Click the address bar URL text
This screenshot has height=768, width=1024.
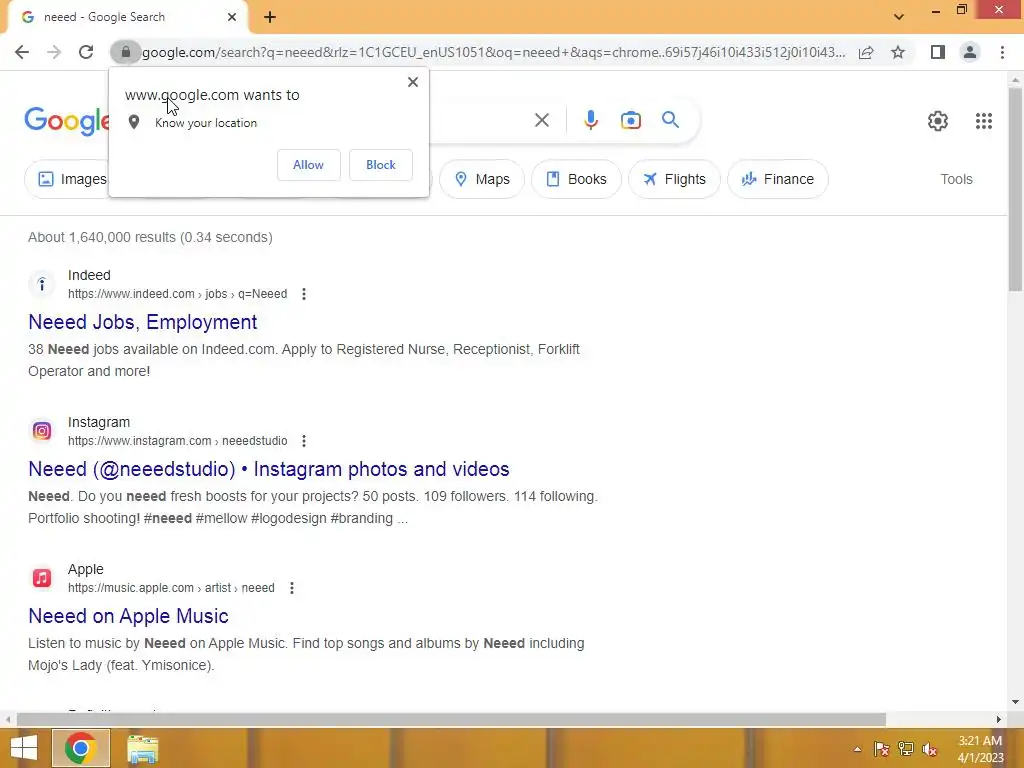click(493, 52)
